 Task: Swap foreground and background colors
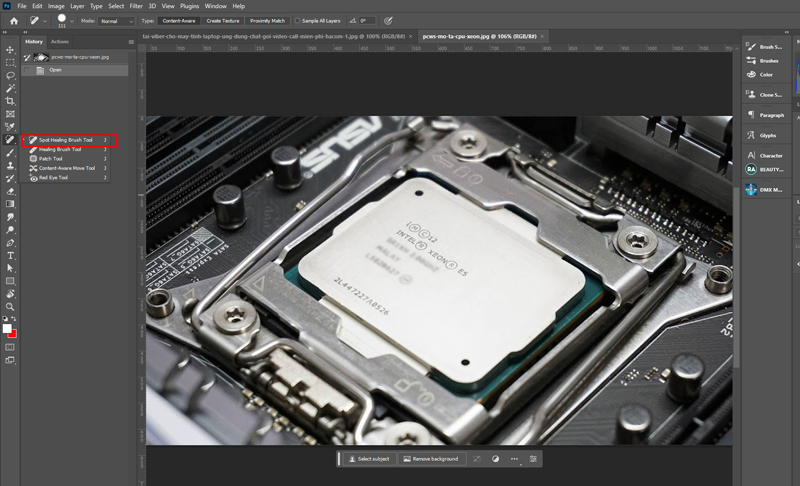pos(14,319)
